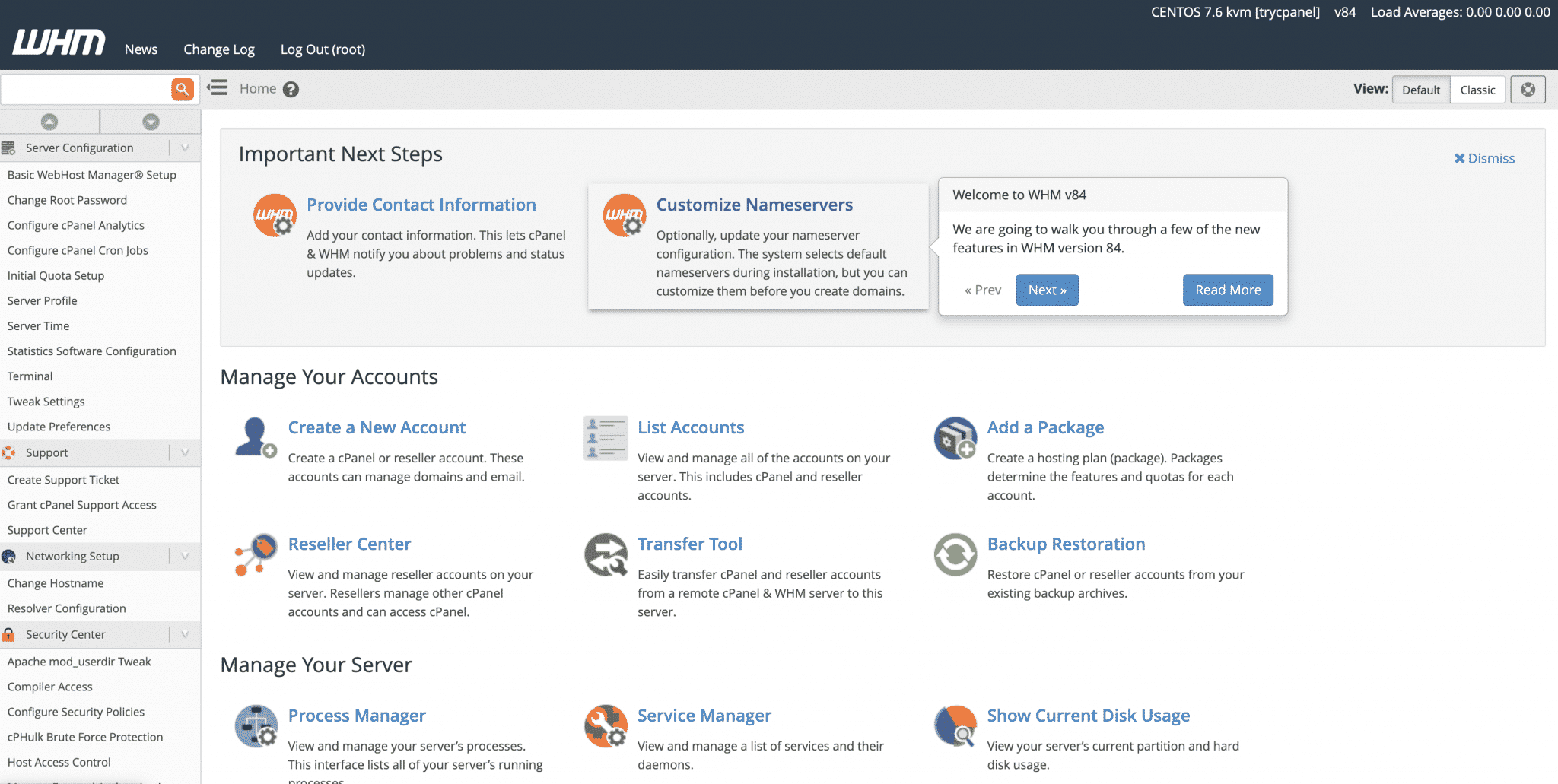Open cPHulk Brute Force Protection
This screenshot has width=1558, height=784.
coord(85,737)
